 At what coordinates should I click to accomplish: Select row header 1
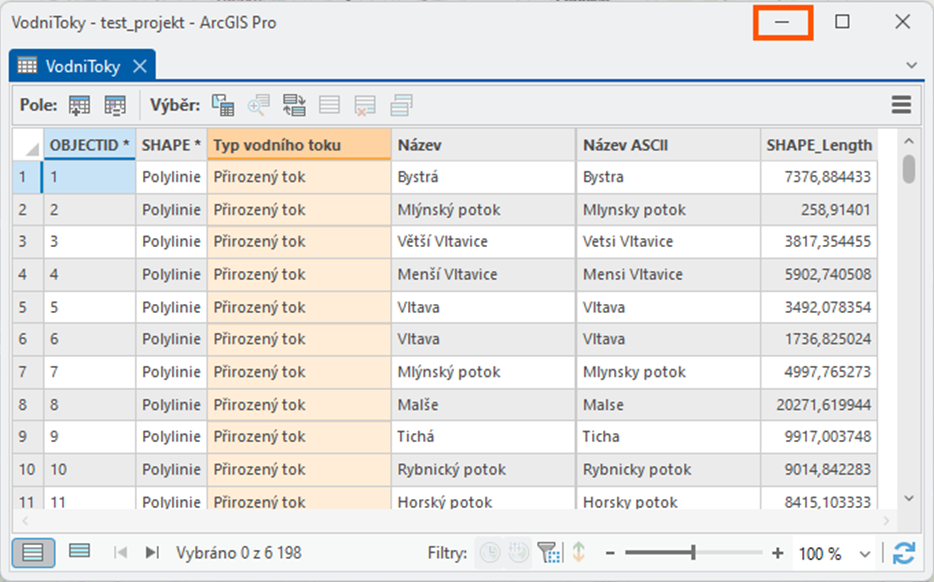pos(27,177)
